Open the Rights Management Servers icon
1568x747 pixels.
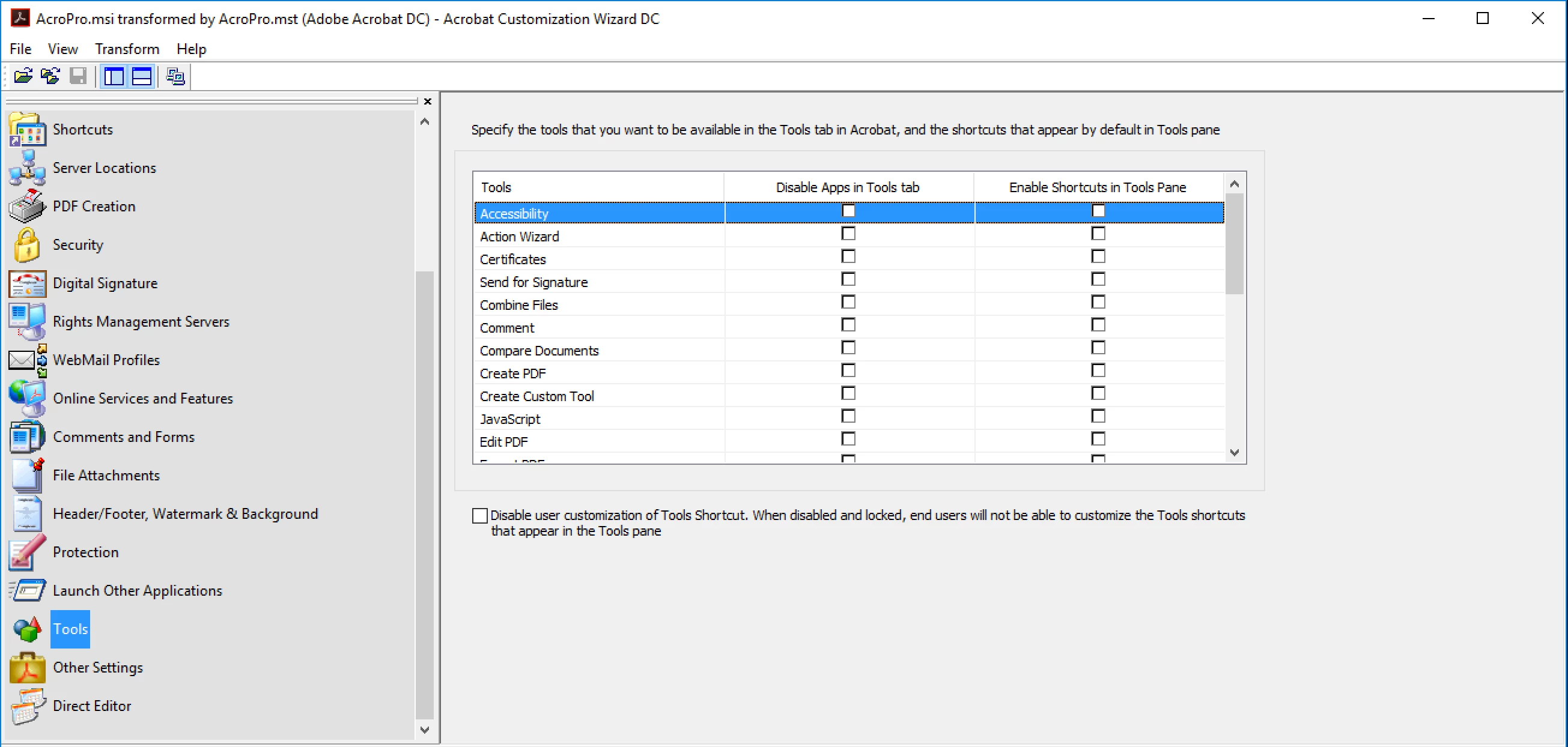click(28, 322)
